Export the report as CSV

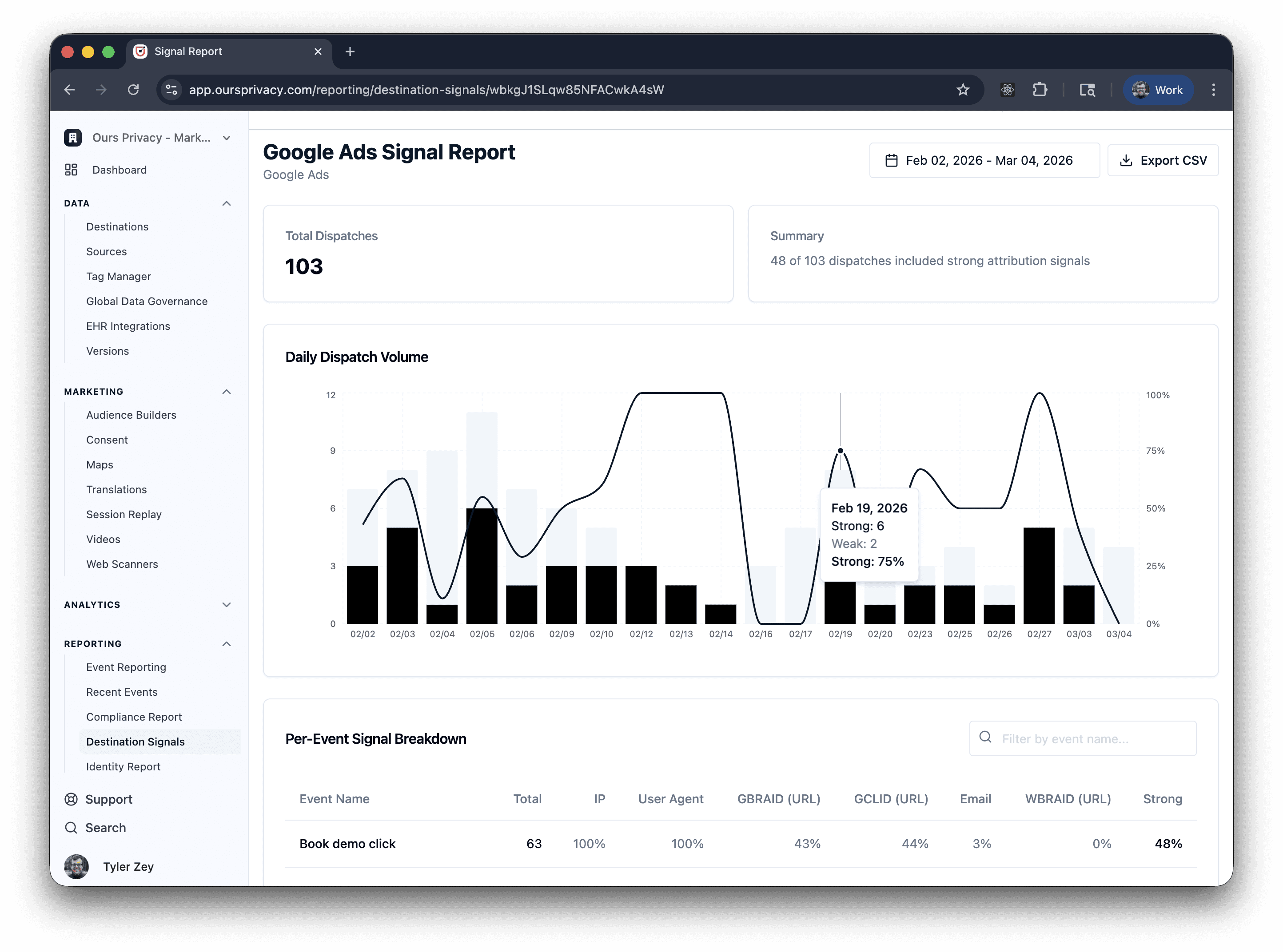[x=1163, y=160]
